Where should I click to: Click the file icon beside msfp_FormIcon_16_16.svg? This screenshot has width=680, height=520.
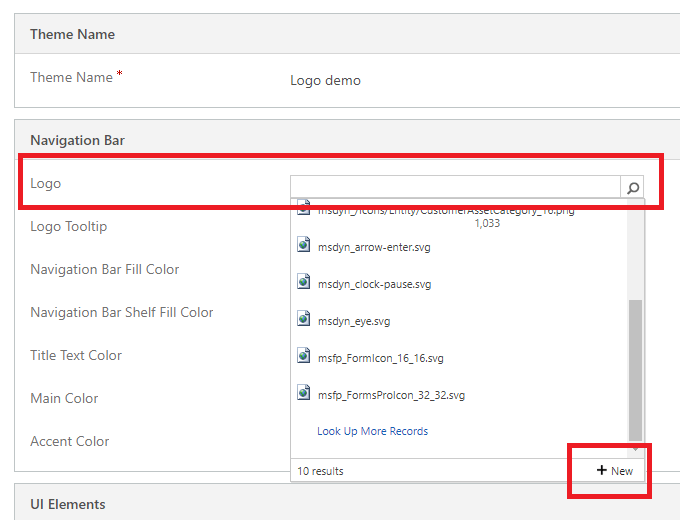(305, 357)
